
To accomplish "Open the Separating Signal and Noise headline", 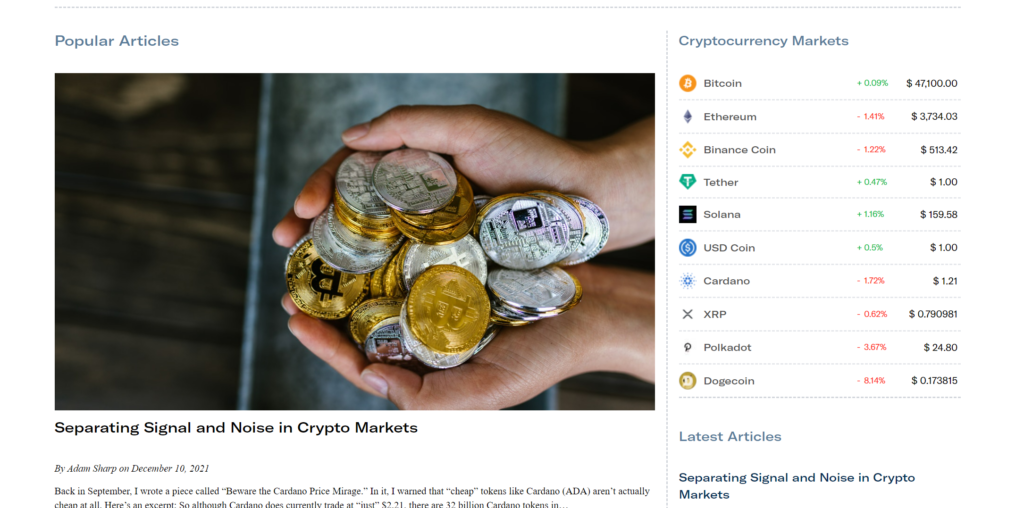I will coord(236,428).
